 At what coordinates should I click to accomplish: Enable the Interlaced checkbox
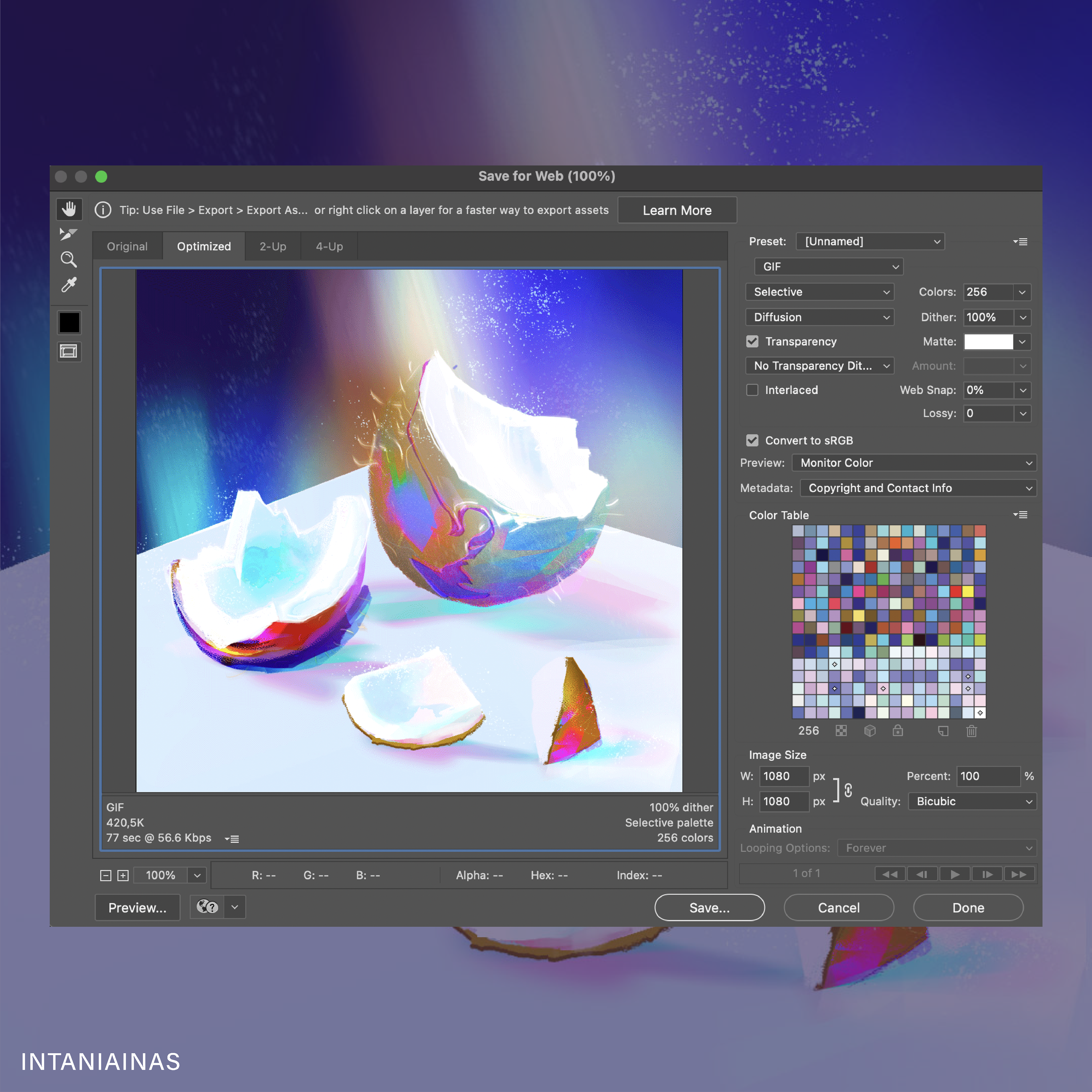752,390
